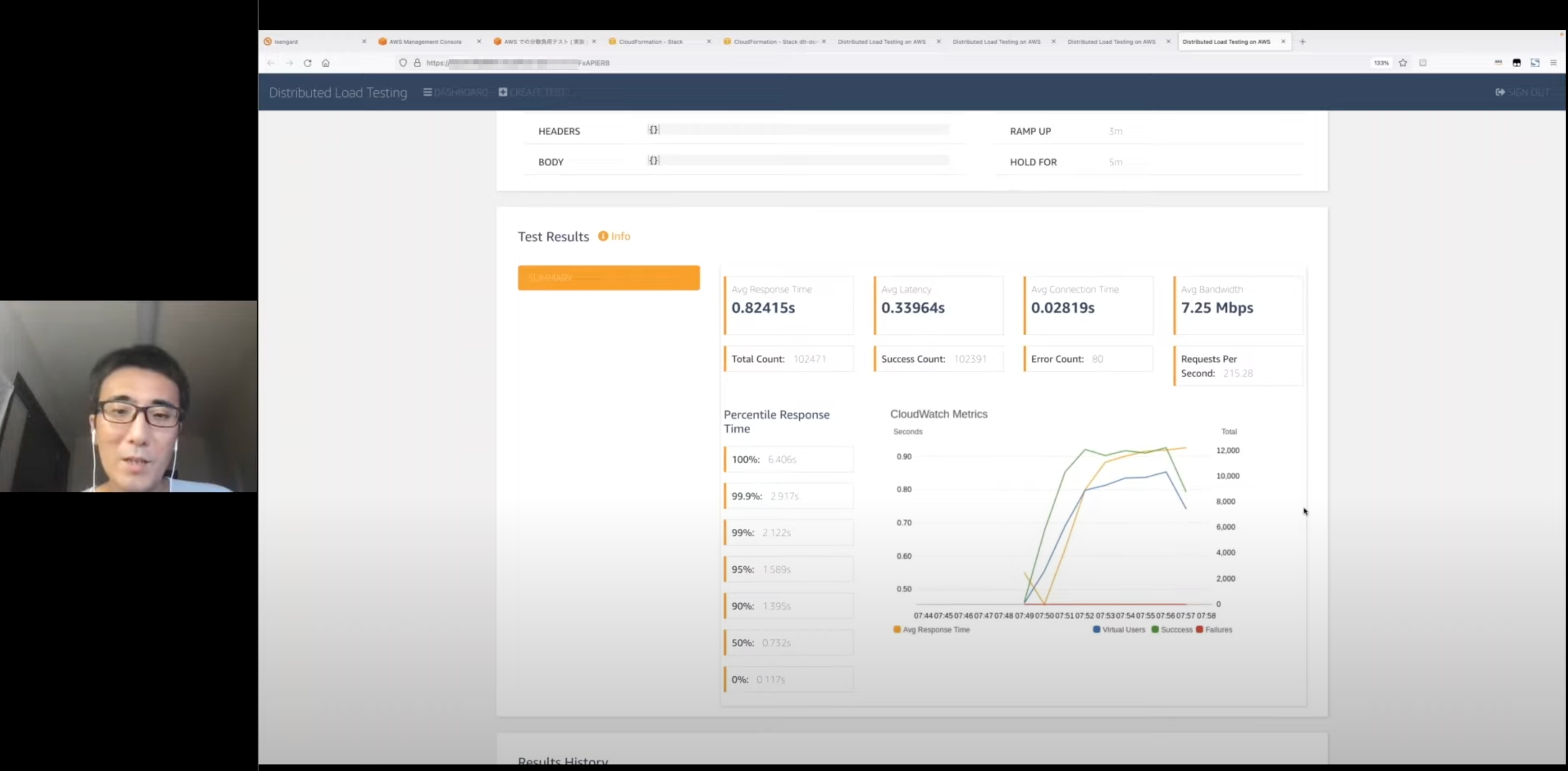Switch to the AWS Management Console tab
This screenshot has width=1568, height=771.
[x=425, y=42]
